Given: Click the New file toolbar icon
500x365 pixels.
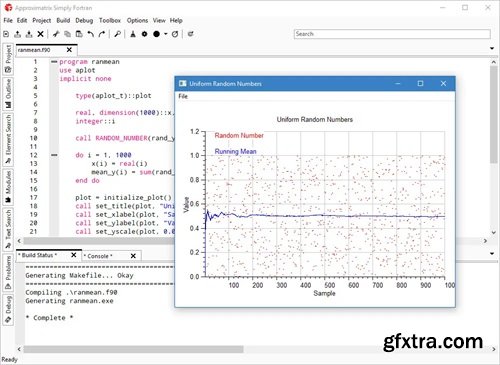Looking at the screenshot, I should click(x=6, y=34).
